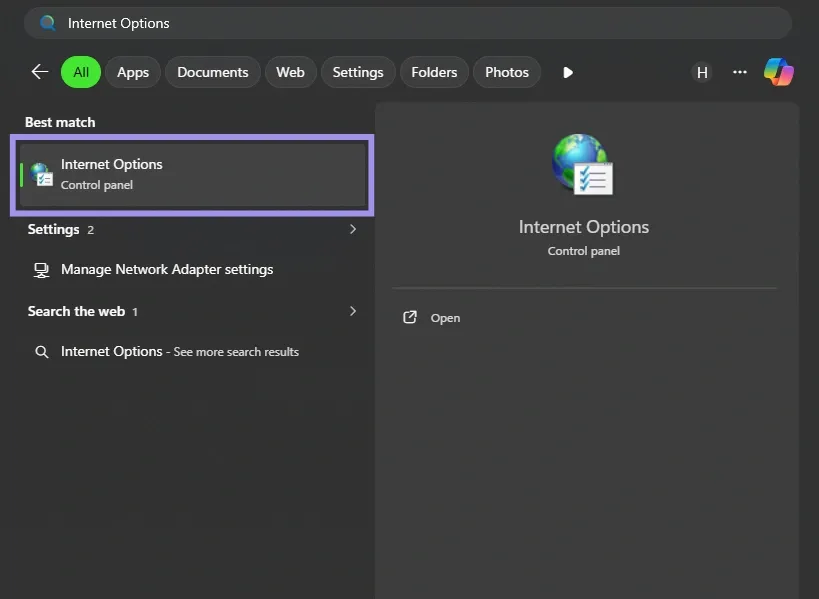Click the more filters chevron after Photos
This screenshot has height=599, width=819.
[567, 71]
